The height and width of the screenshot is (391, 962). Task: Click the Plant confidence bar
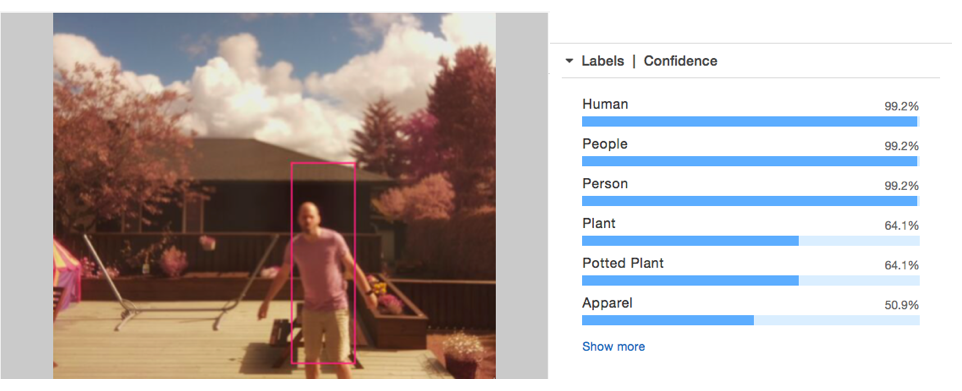click(750, 241)
